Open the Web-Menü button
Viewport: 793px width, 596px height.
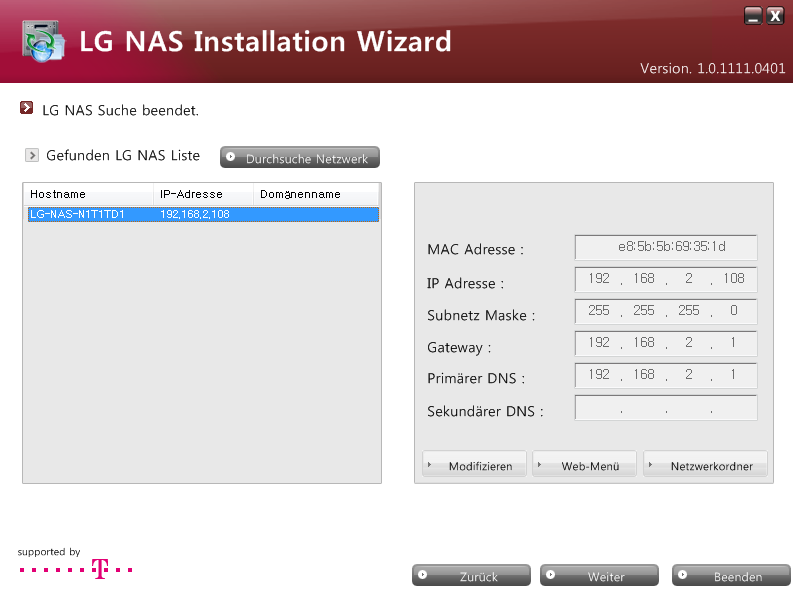coord(584,466)
